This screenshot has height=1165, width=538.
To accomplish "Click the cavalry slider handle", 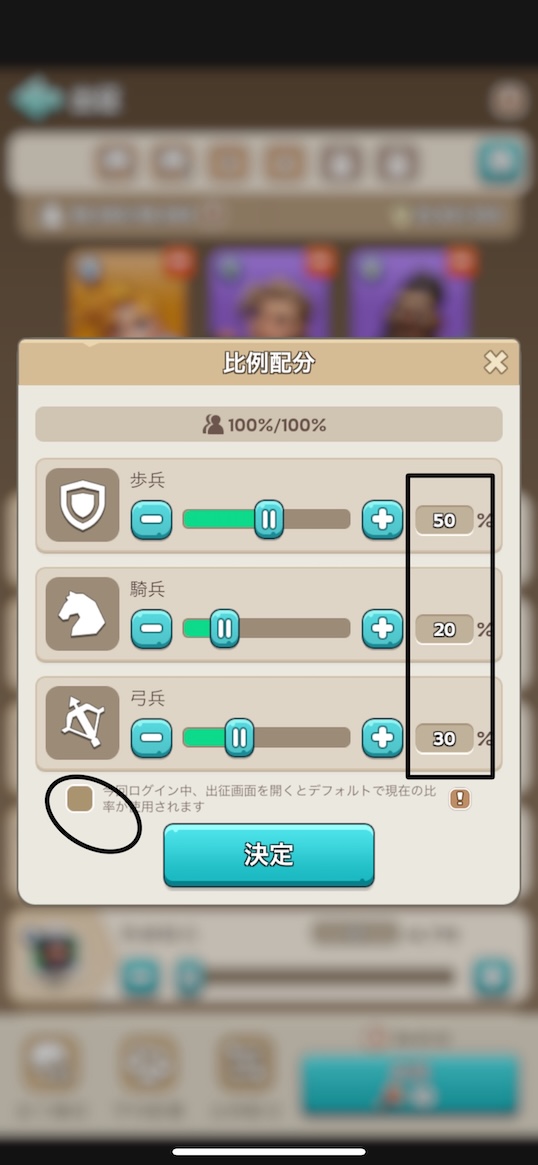I will tap(224, 629).
